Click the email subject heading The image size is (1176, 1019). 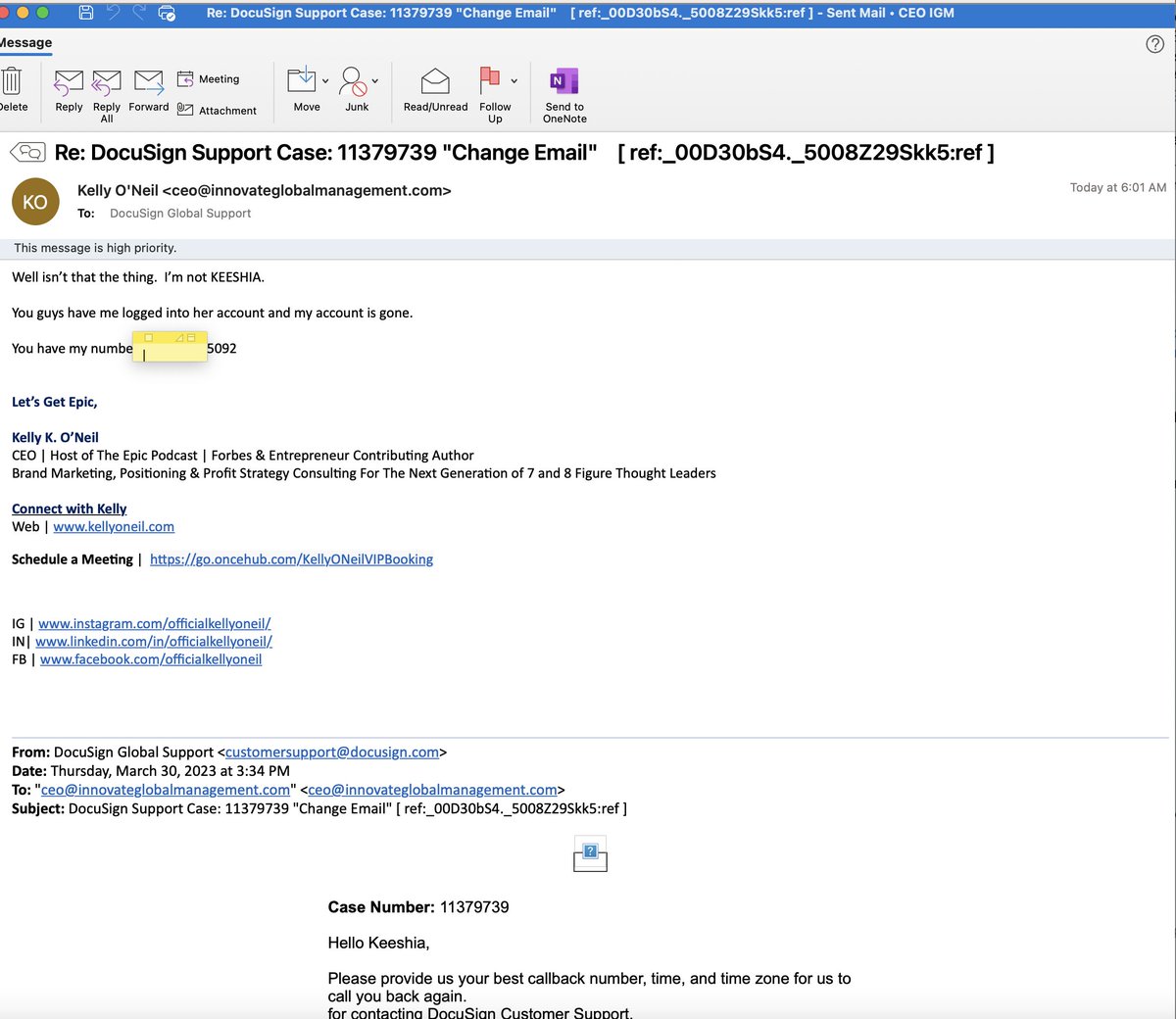point(524,153)
